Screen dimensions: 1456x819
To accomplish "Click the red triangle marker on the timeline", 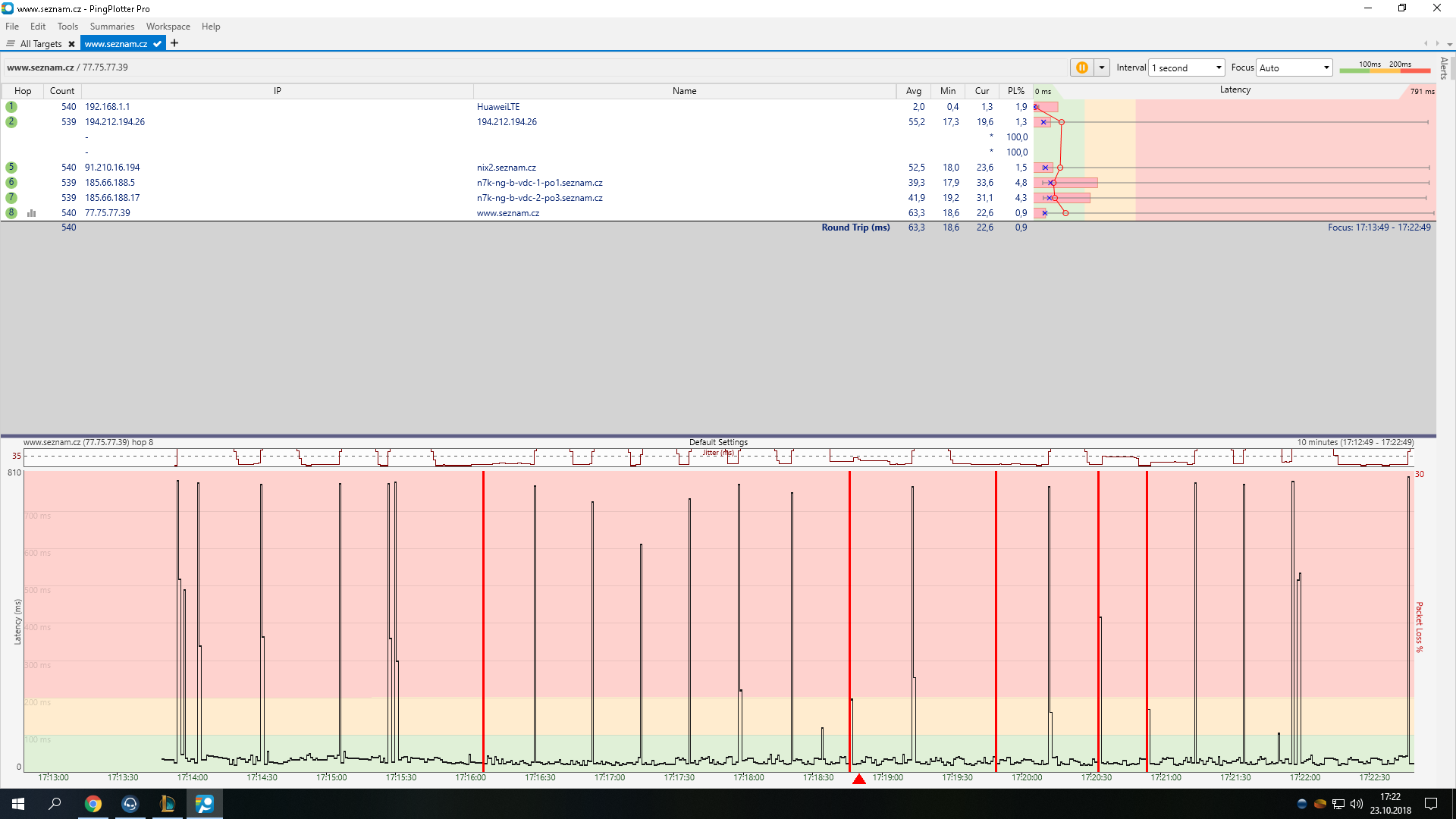I will pyautogui.click(x=858, y=780).
